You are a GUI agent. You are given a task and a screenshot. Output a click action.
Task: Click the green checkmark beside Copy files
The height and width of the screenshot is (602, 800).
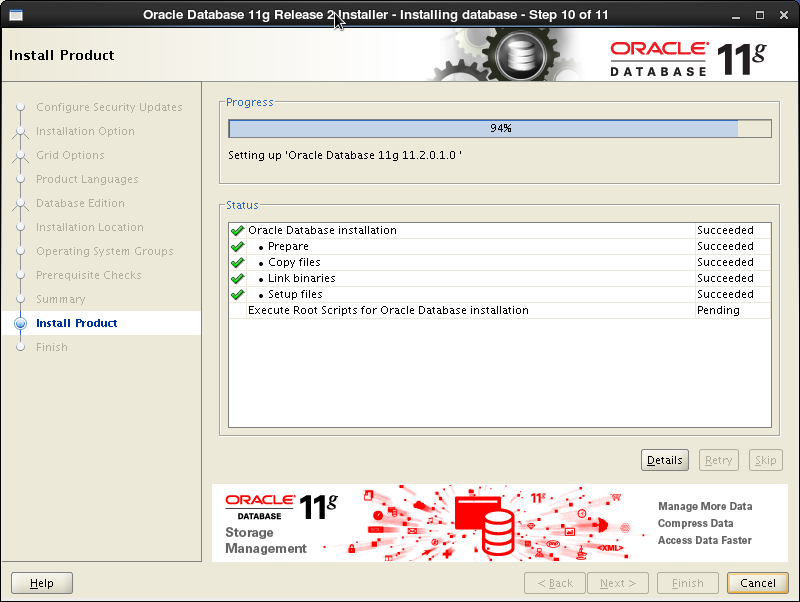tap(237, 263)
